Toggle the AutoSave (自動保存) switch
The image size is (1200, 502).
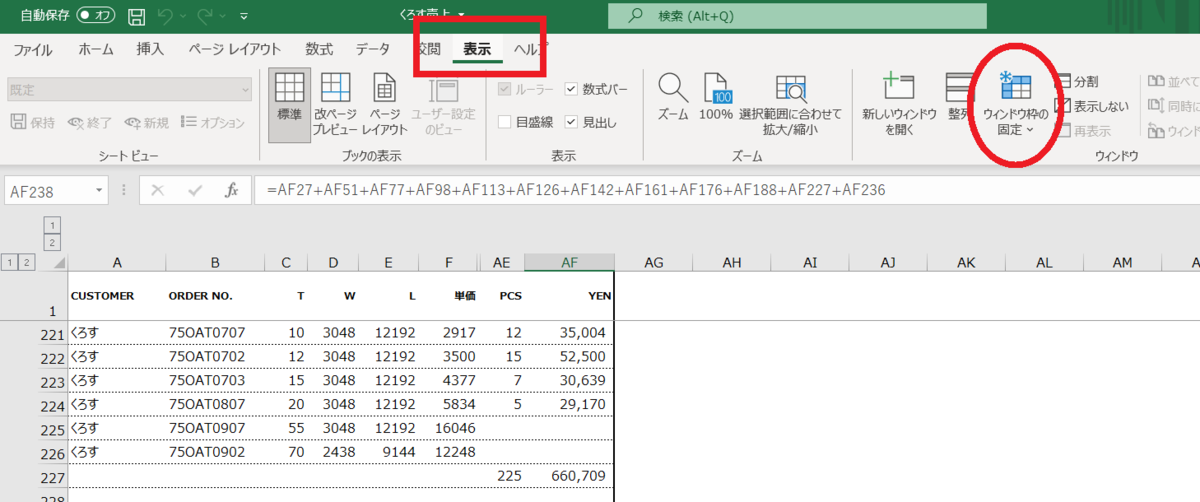pyautogui.click(x=97, y=15)
